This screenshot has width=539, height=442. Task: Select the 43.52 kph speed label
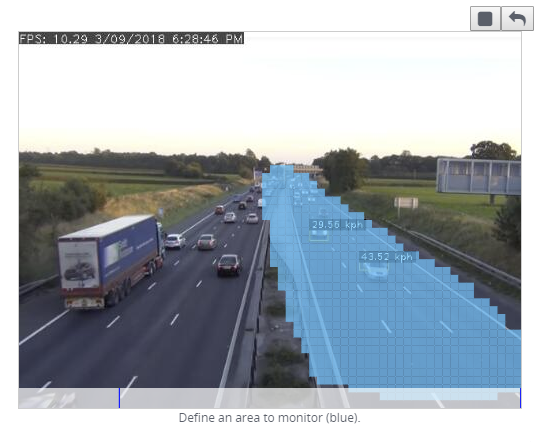[386, 257]
